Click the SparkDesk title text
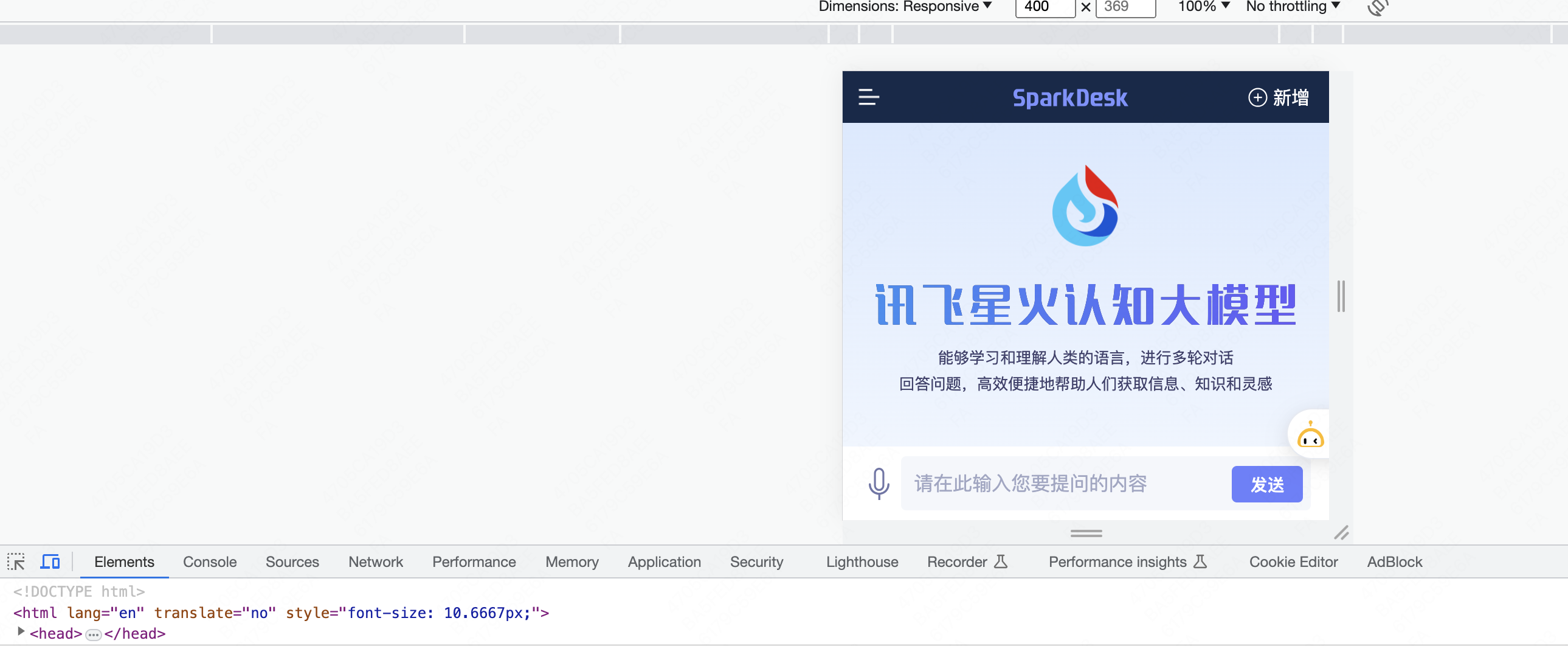Viewport: 1568px width, 646px height. 1069,97
